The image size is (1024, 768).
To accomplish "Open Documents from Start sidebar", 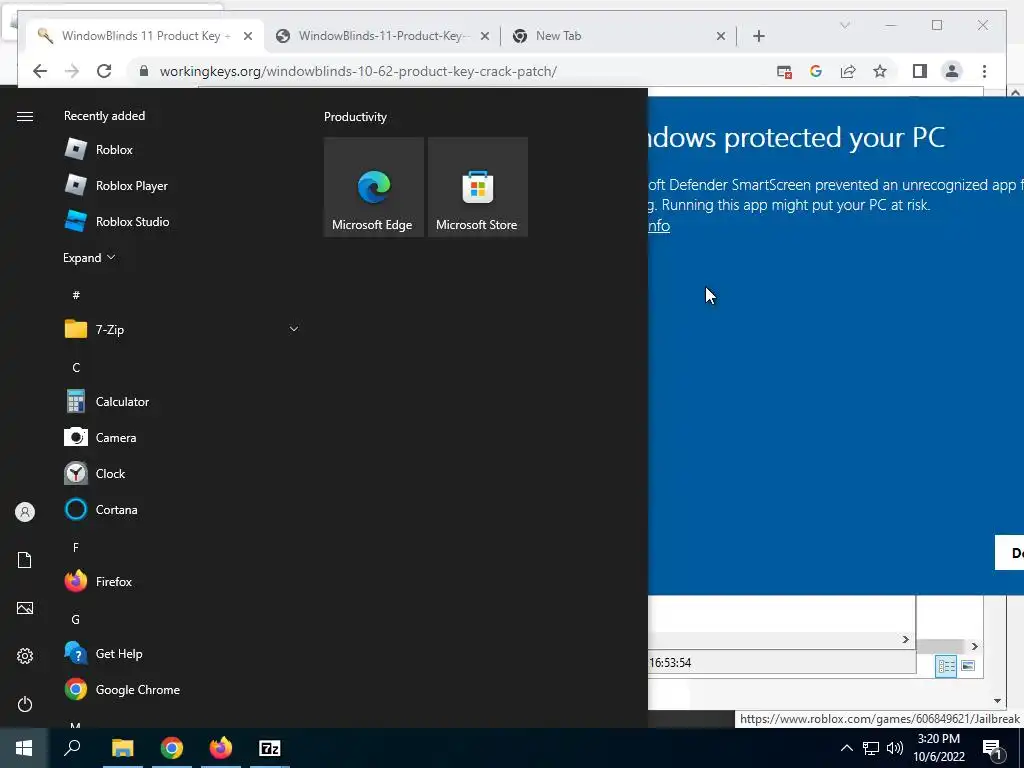I will click(25, 560).
